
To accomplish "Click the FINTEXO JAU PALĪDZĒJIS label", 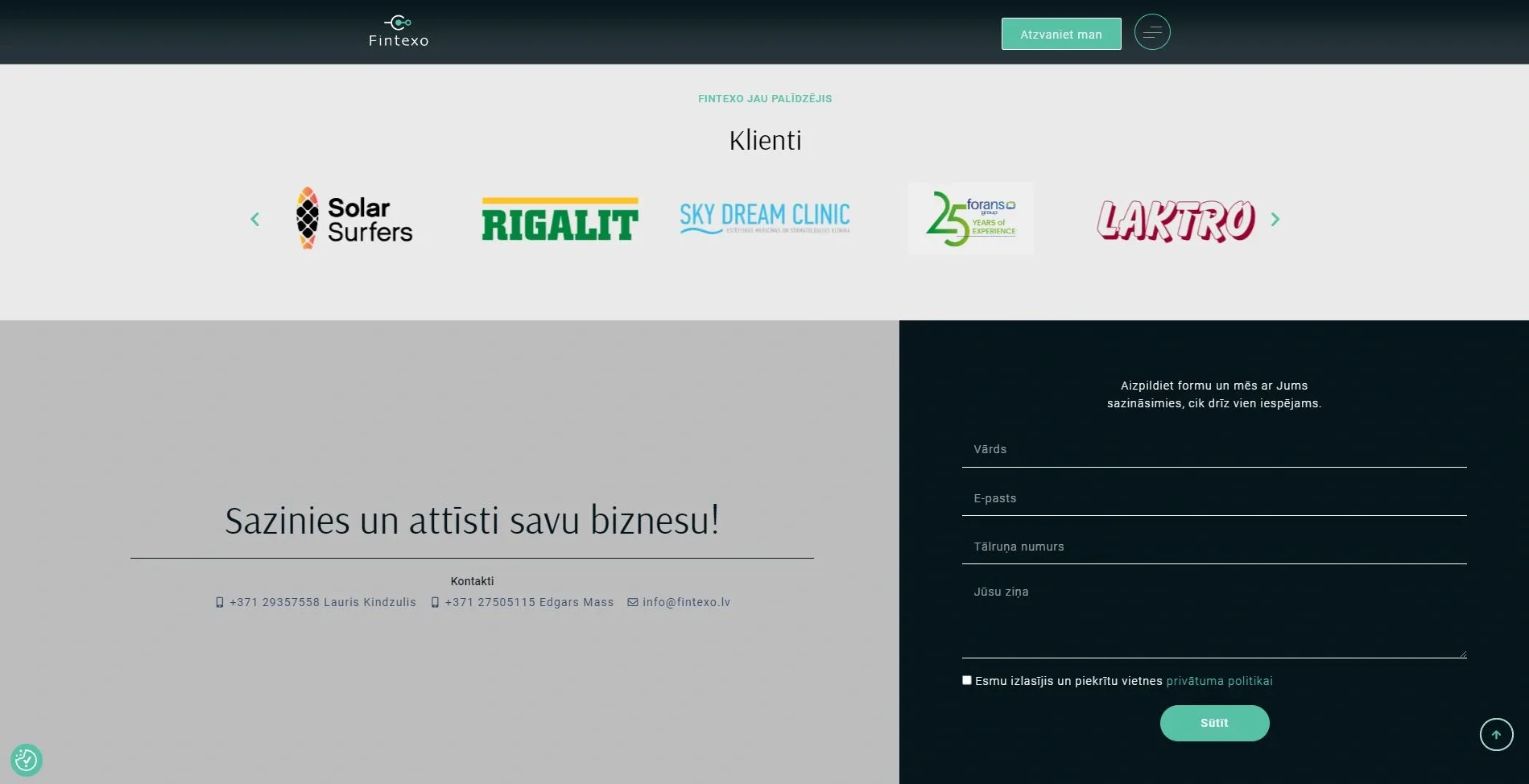I will [x=765, y=98].
